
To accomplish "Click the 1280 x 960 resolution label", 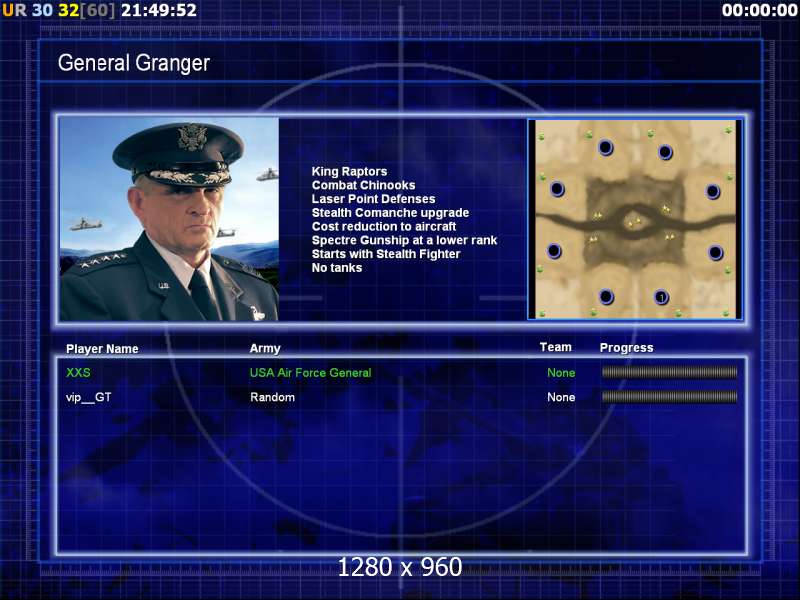I will point(400,567).
